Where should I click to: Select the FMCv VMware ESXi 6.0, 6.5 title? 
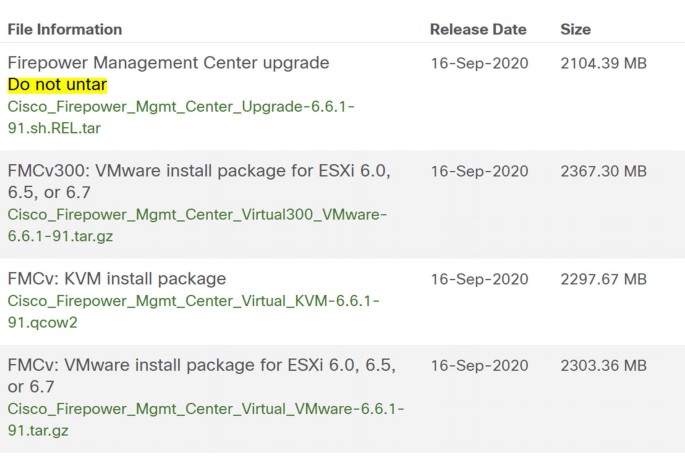(201, 376)
